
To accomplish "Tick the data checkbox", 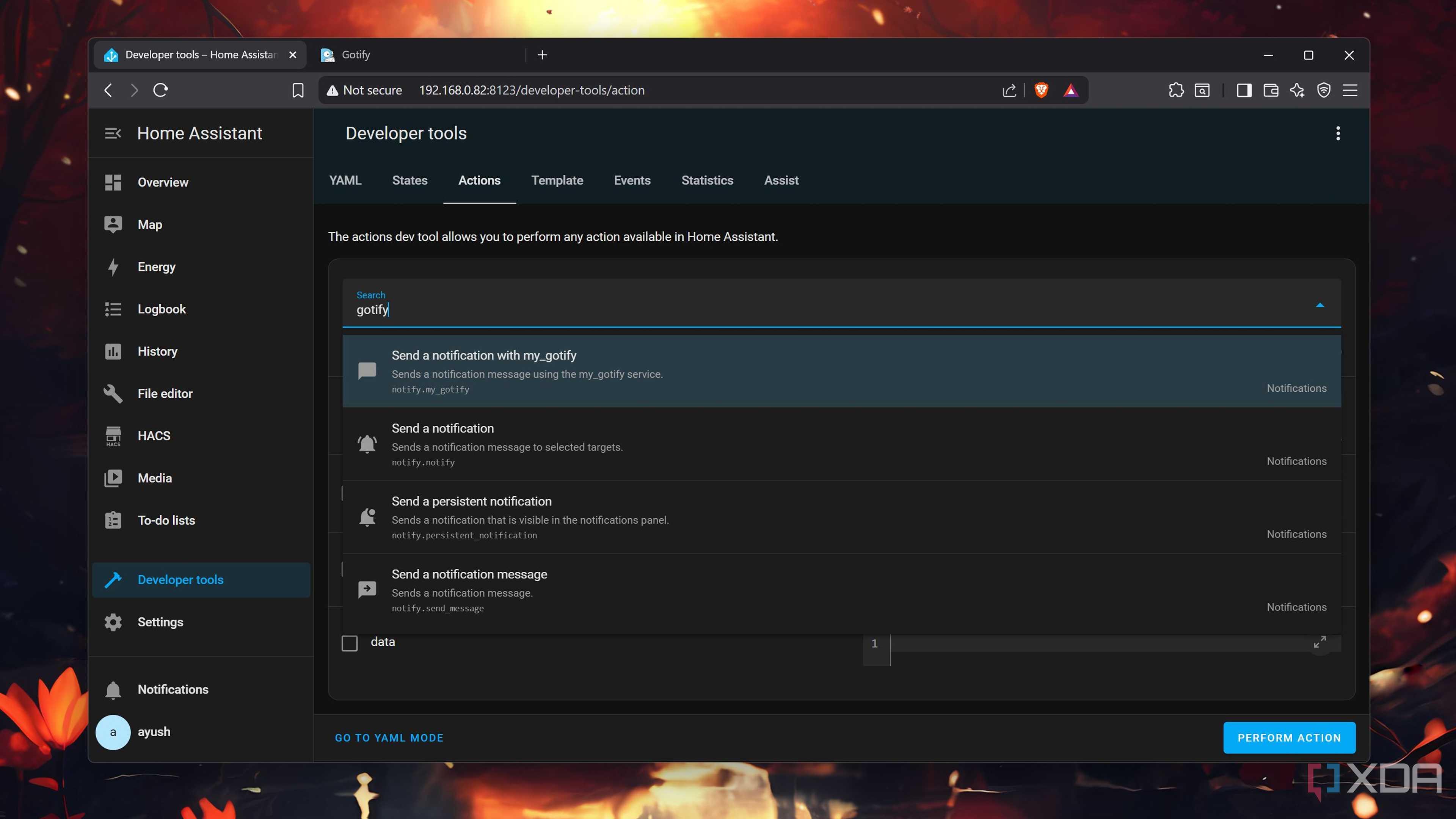I will point(350,643).
